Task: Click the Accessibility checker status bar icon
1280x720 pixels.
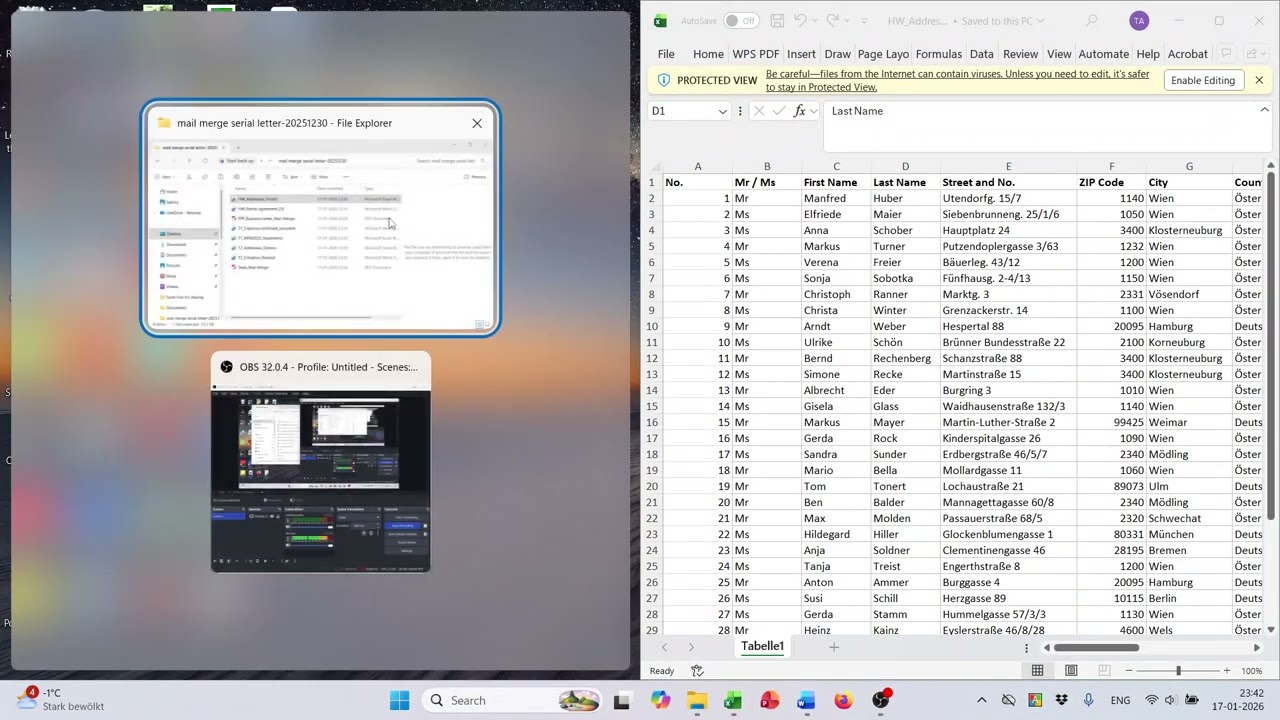Action: tap(697, 671)
